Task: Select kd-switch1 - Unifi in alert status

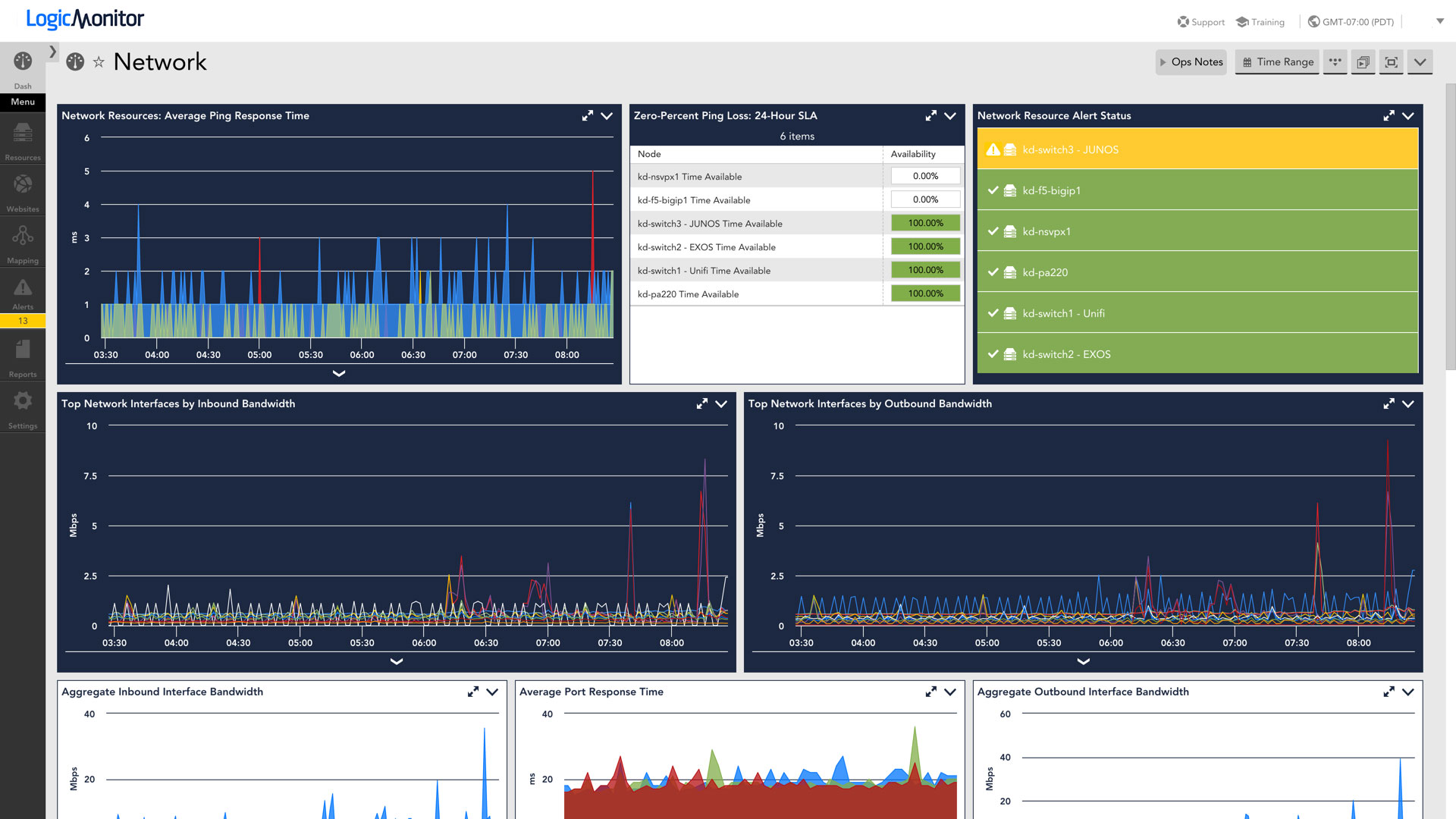Action: point(1197,313)
